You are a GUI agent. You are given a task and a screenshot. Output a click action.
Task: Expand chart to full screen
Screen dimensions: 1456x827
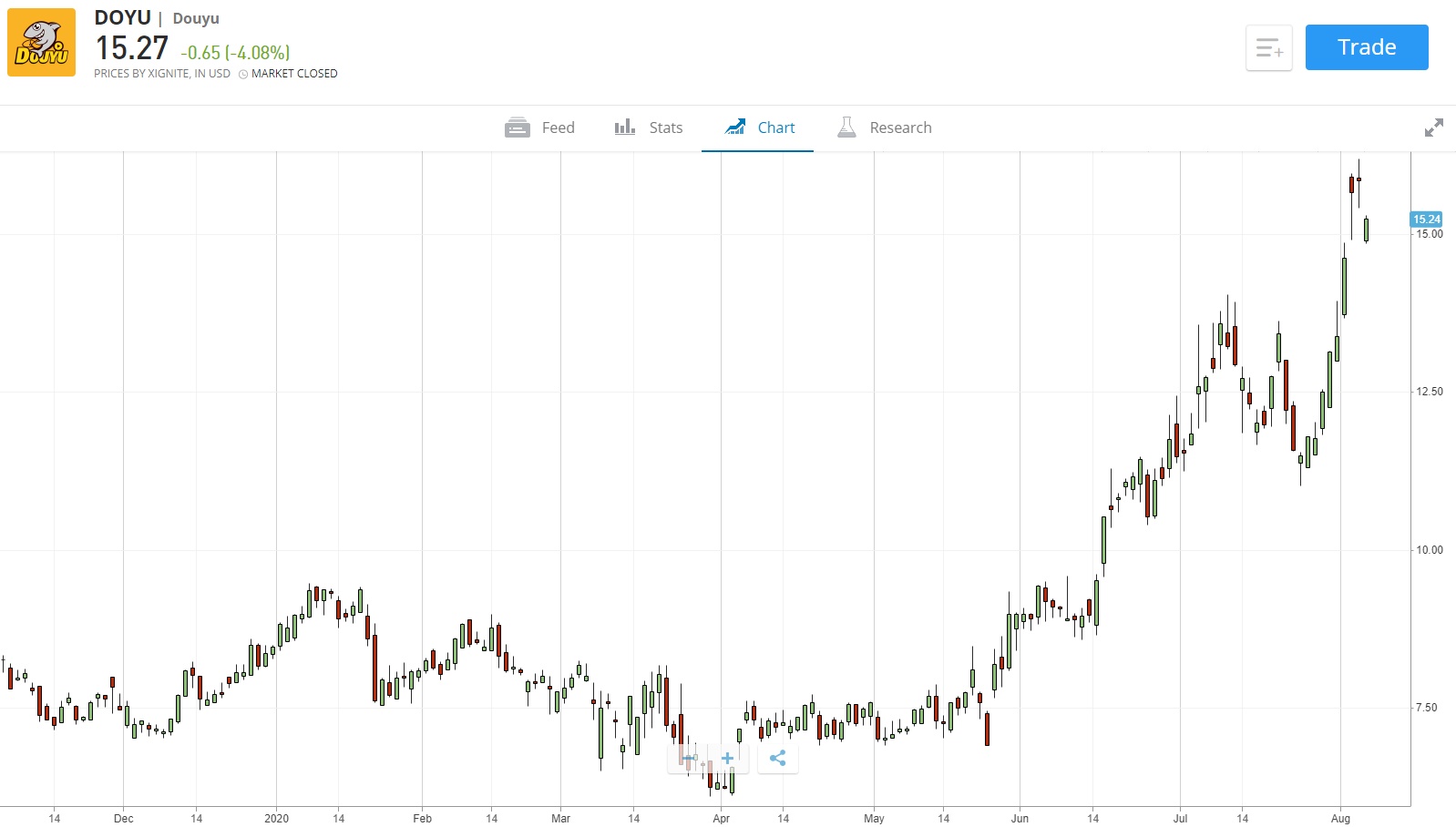pos(1433,128)
